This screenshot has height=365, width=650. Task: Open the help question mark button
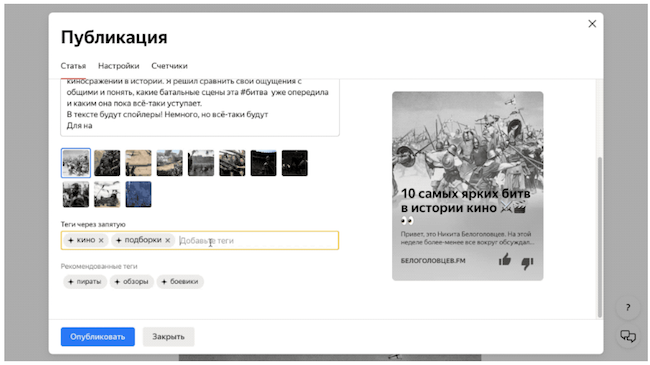tap(628, 307)
